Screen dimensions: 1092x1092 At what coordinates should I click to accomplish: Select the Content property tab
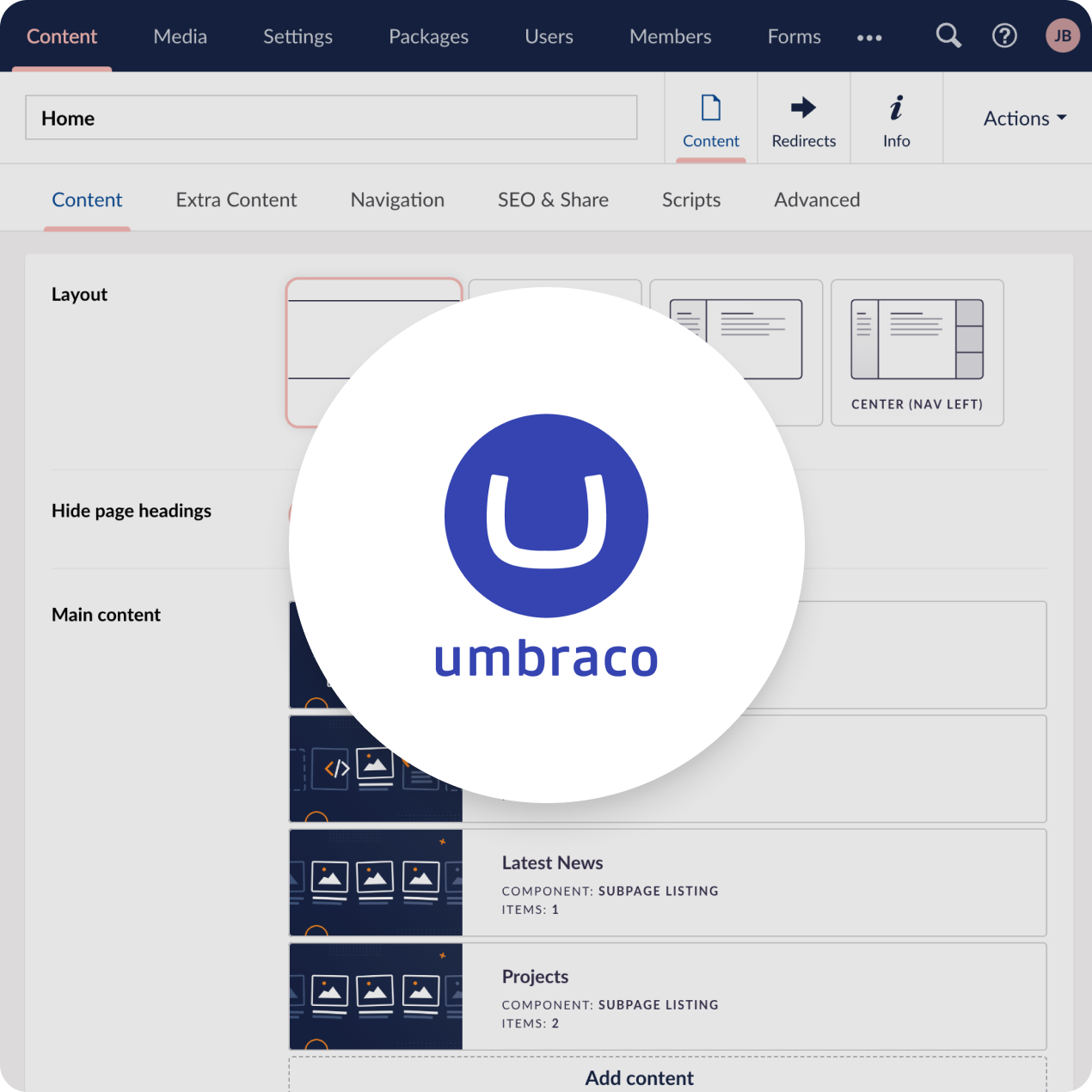coord(87,199)
